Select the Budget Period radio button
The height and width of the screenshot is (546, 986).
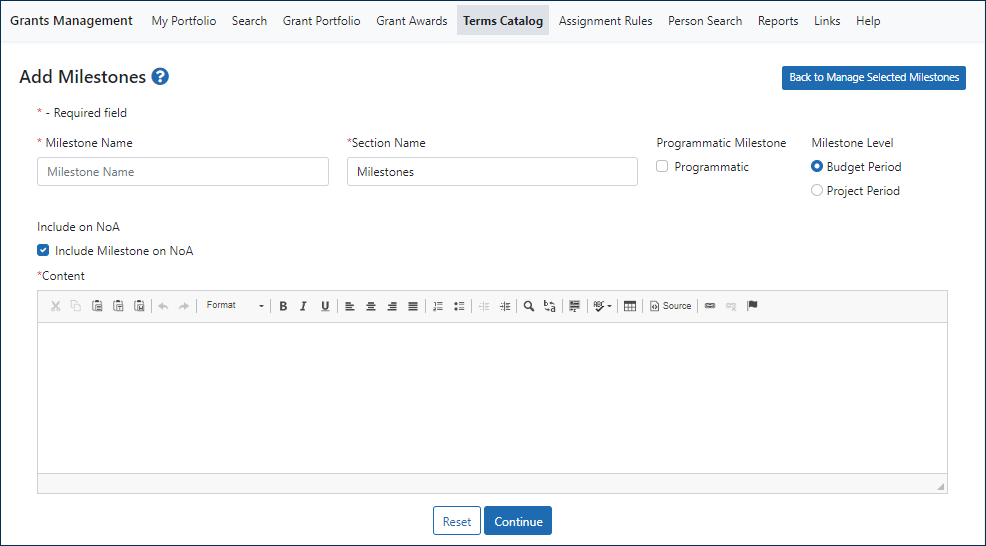point(817,167)
